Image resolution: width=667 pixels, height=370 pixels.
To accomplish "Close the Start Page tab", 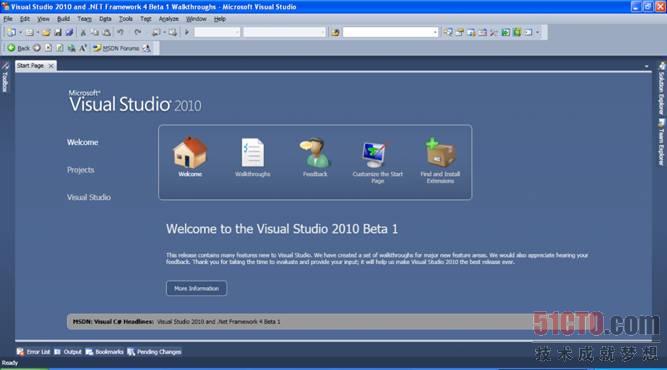I will [51, 65].
